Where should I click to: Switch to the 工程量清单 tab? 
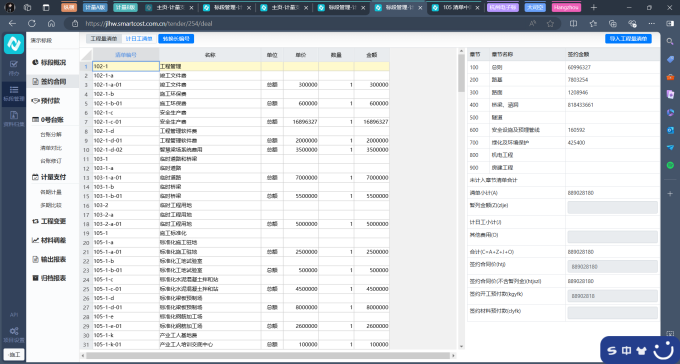(104, 39)
